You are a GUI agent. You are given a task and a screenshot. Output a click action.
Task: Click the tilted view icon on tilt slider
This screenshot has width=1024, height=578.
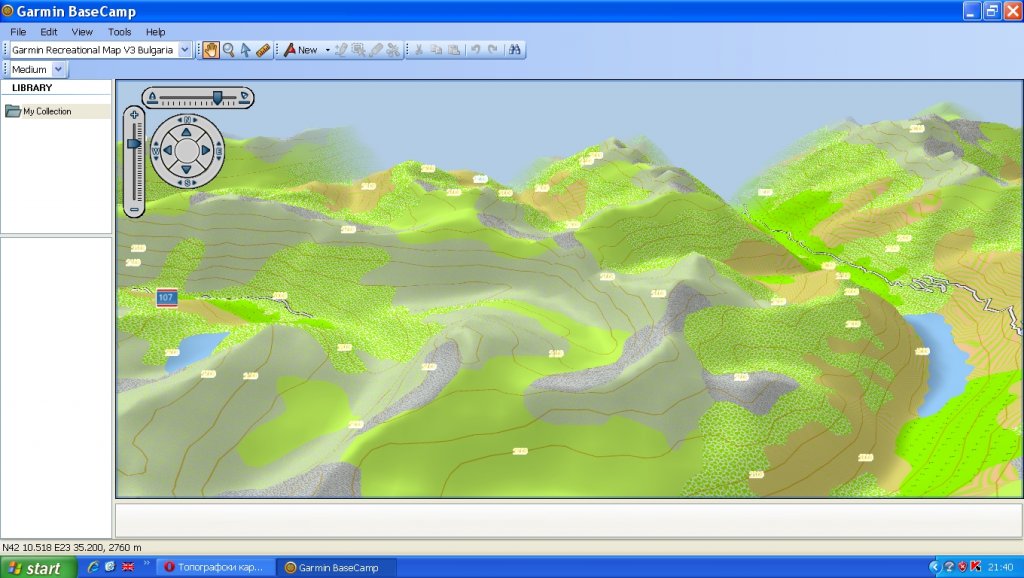244,97
